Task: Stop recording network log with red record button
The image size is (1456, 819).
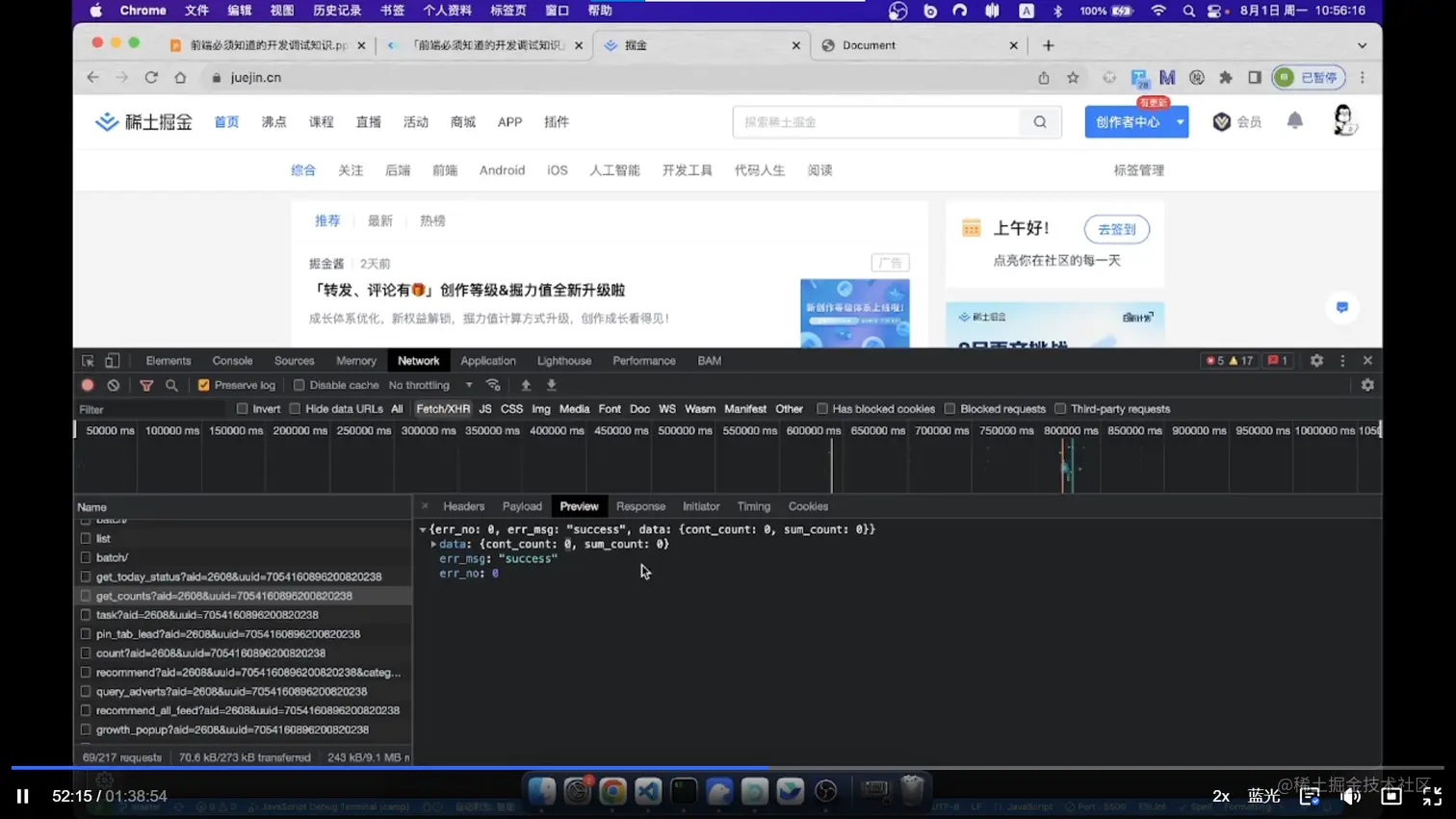Action: point(88,385)
